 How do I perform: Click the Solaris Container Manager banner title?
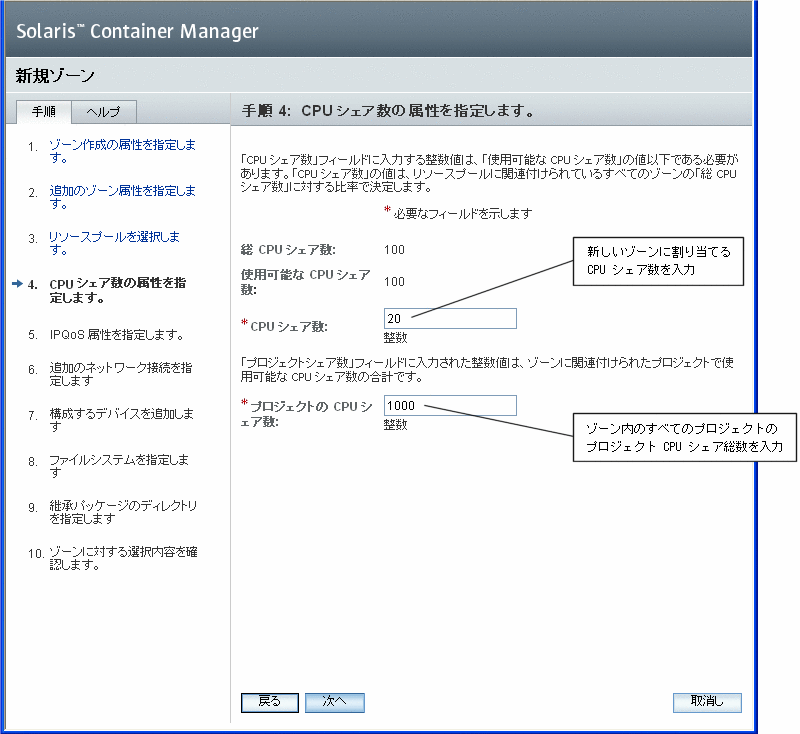(137, 31)
